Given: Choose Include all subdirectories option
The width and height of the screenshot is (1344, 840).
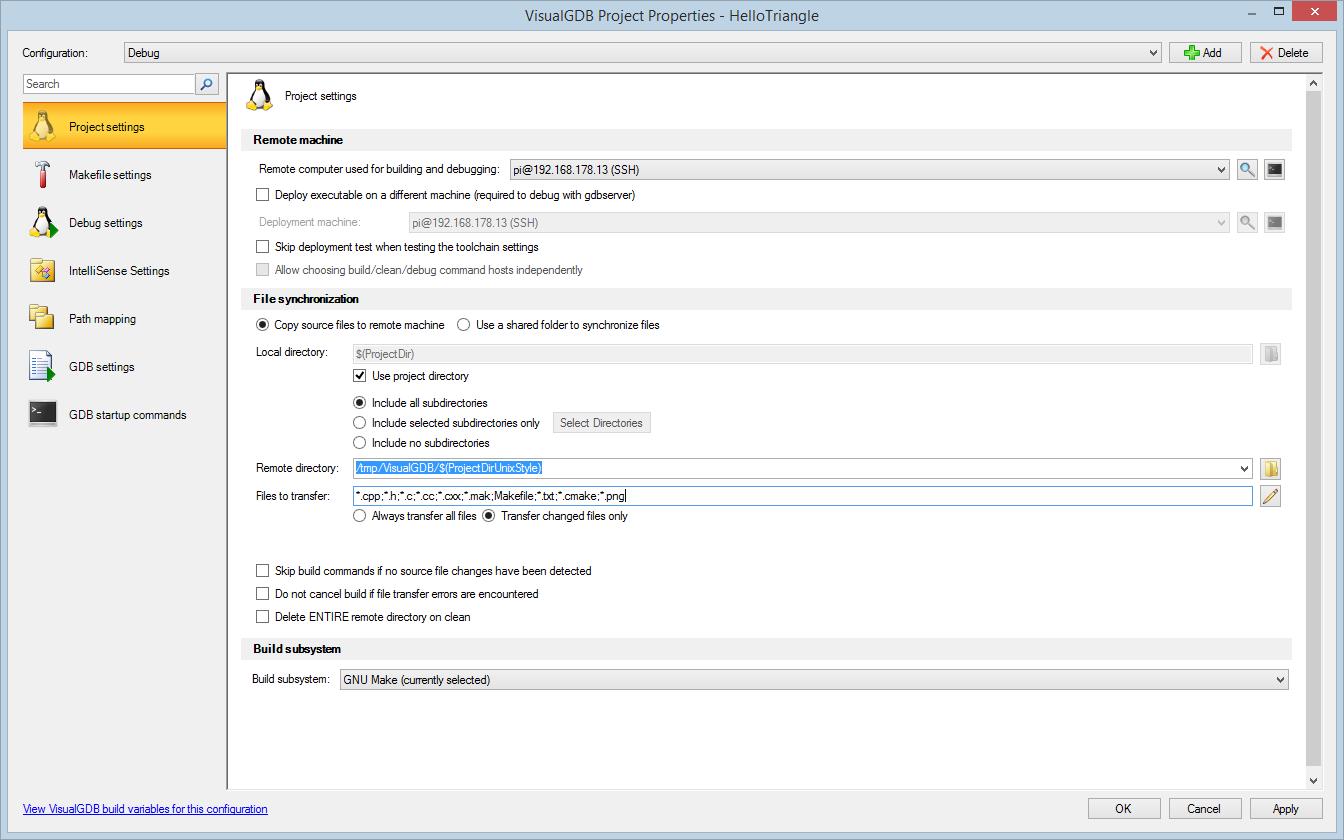Looking at the screenshot, I should (360, 403).
